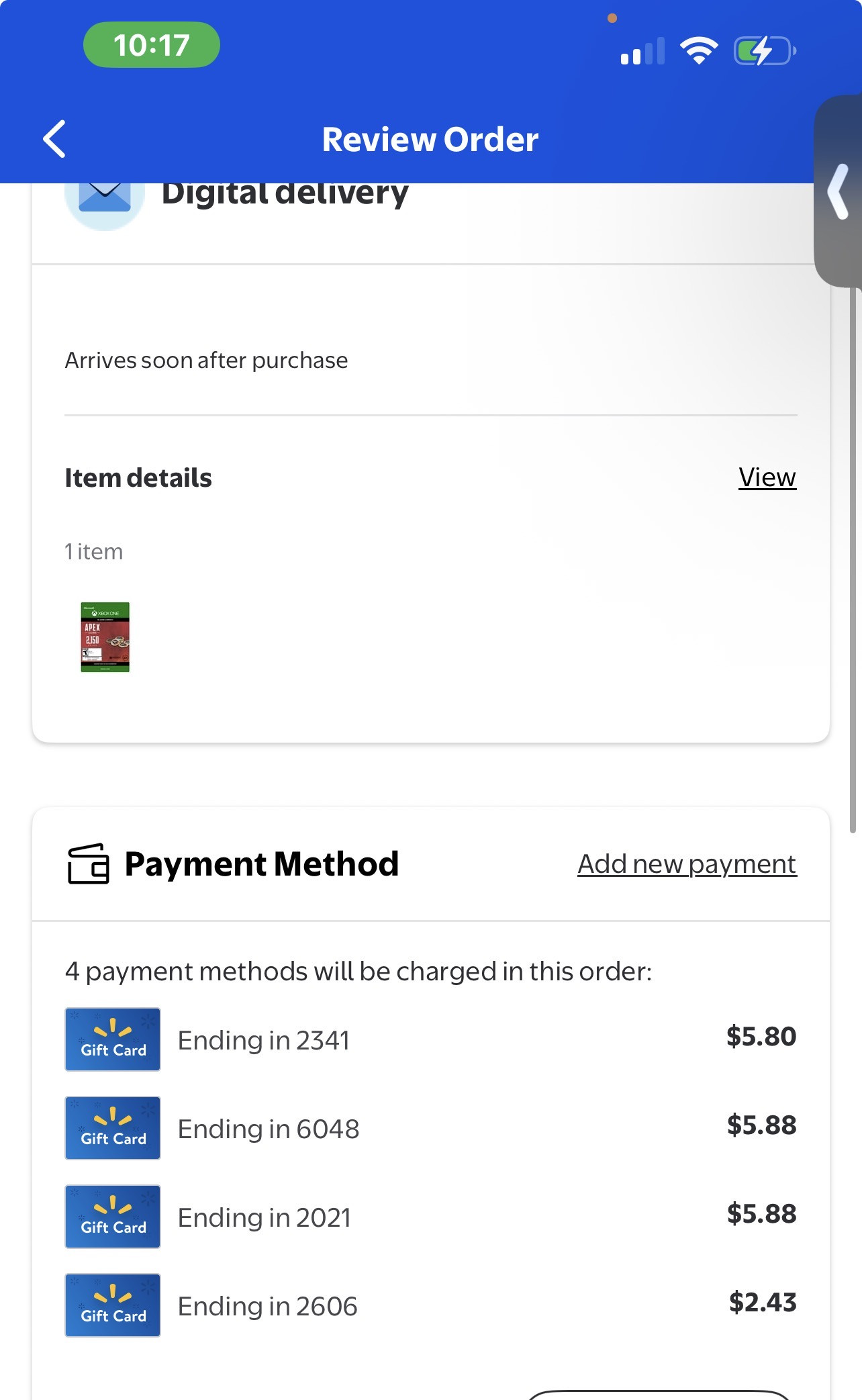
Task: Tap the Review Order title
Action: (x=430, y=140)
